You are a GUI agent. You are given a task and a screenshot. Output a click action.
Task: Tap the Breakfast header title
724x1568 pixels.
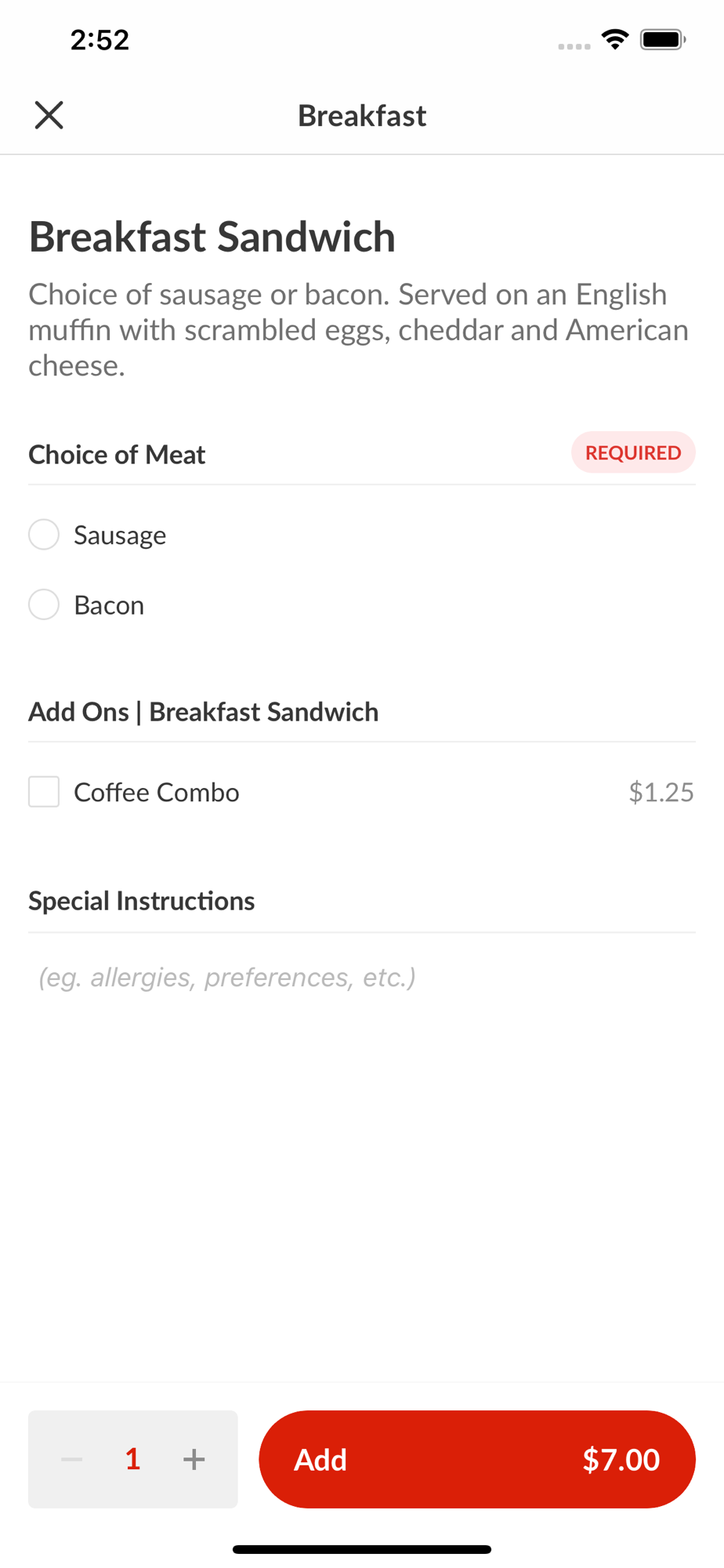(362, 116)
